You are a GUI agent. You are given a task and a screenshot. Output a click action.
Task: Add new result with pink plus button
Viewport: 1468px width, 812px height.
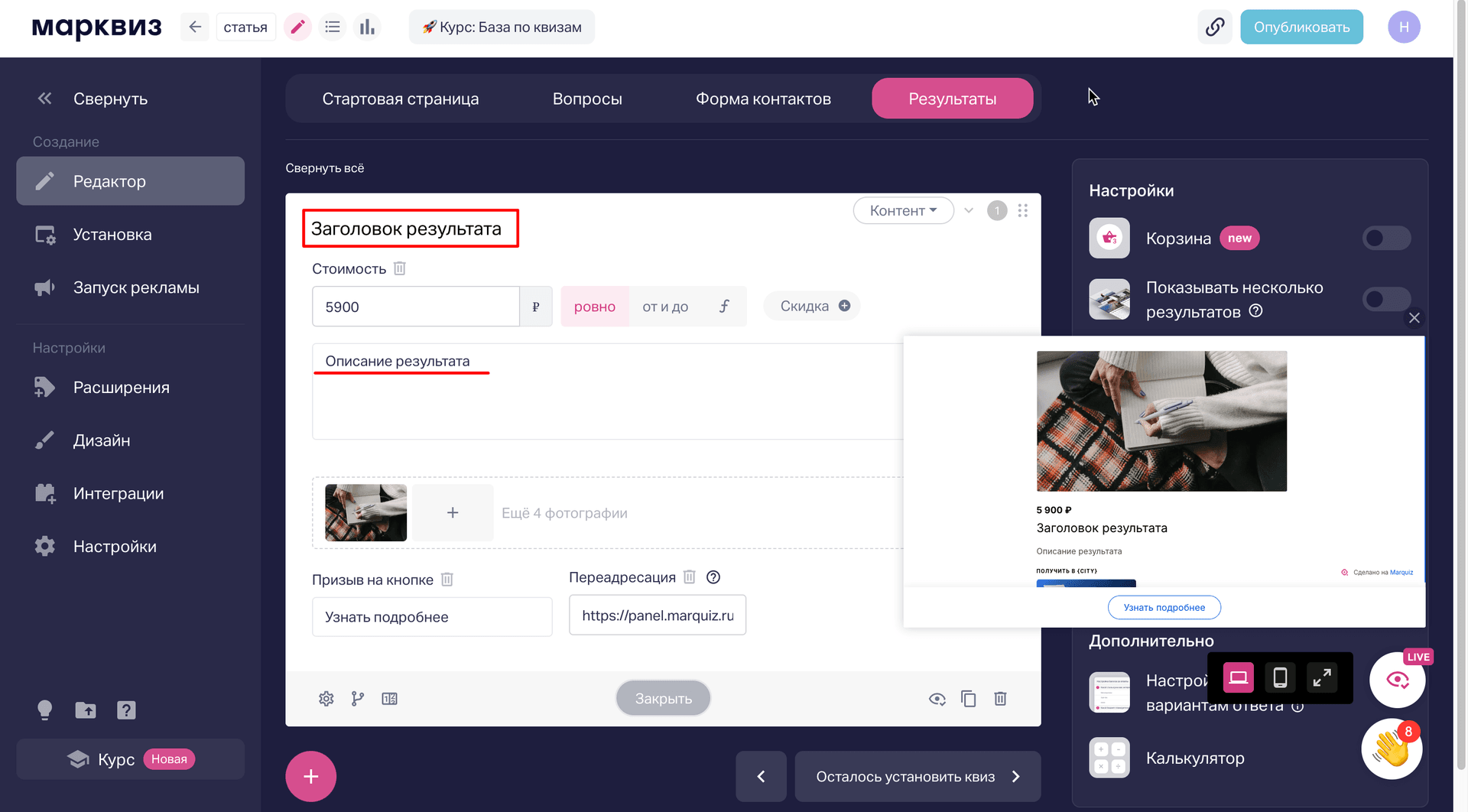[311, 777]
